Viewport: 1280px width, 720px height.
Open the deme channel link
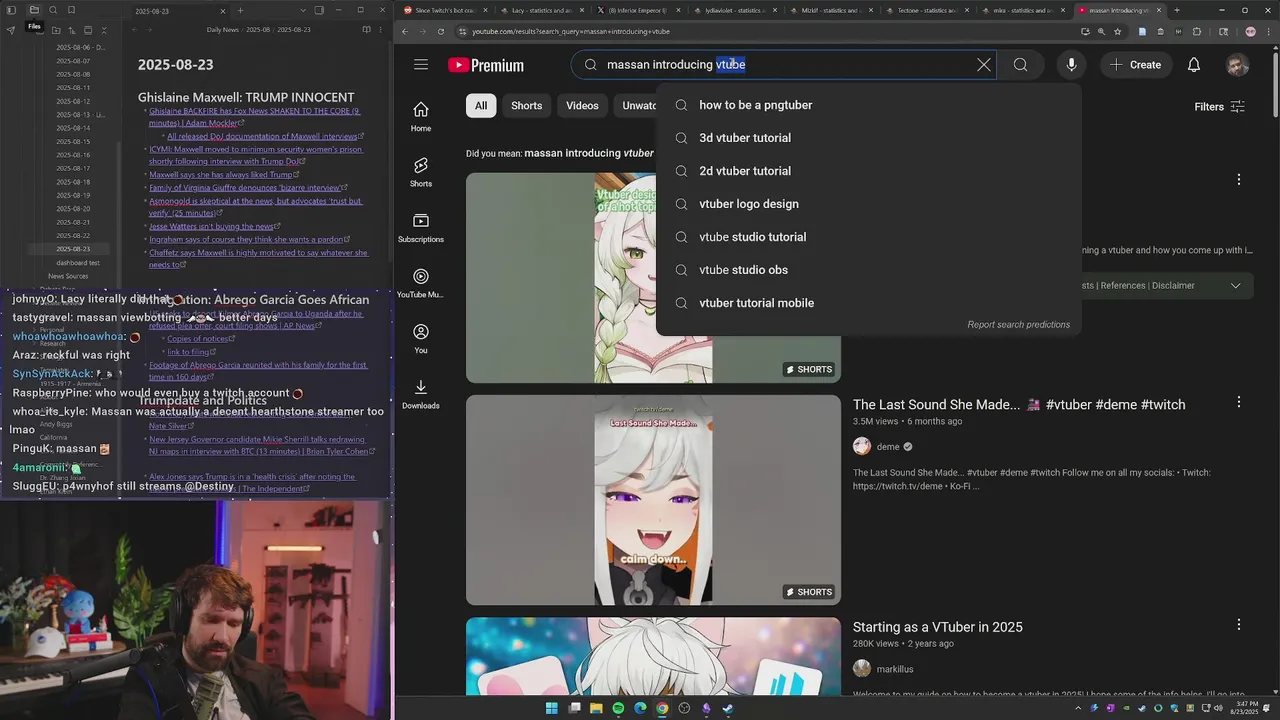[888, 447]
